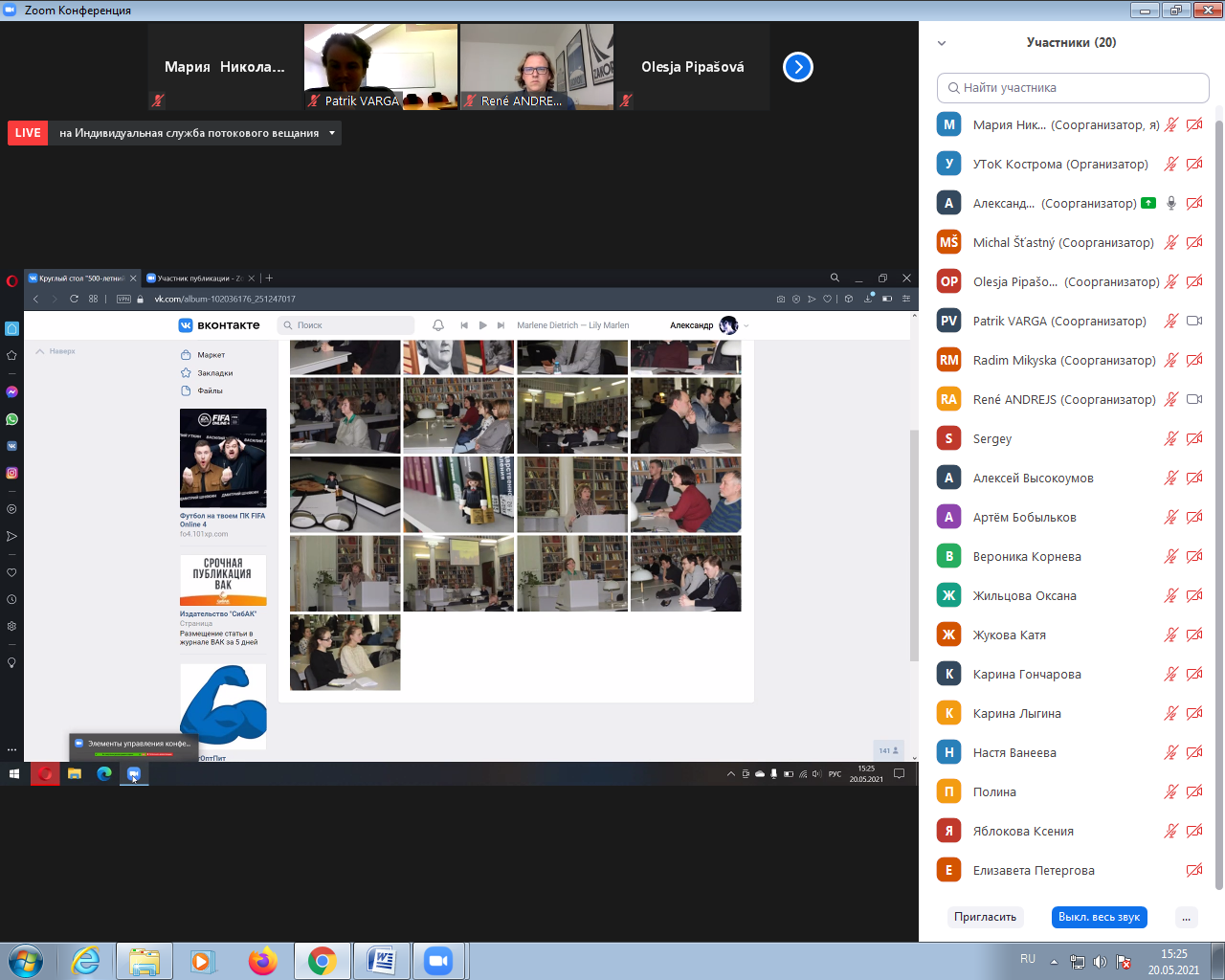Open the media player taskbar icon
Viewport: 1225px width, 980px height.
pyautogui.click(x=203, y=960)
